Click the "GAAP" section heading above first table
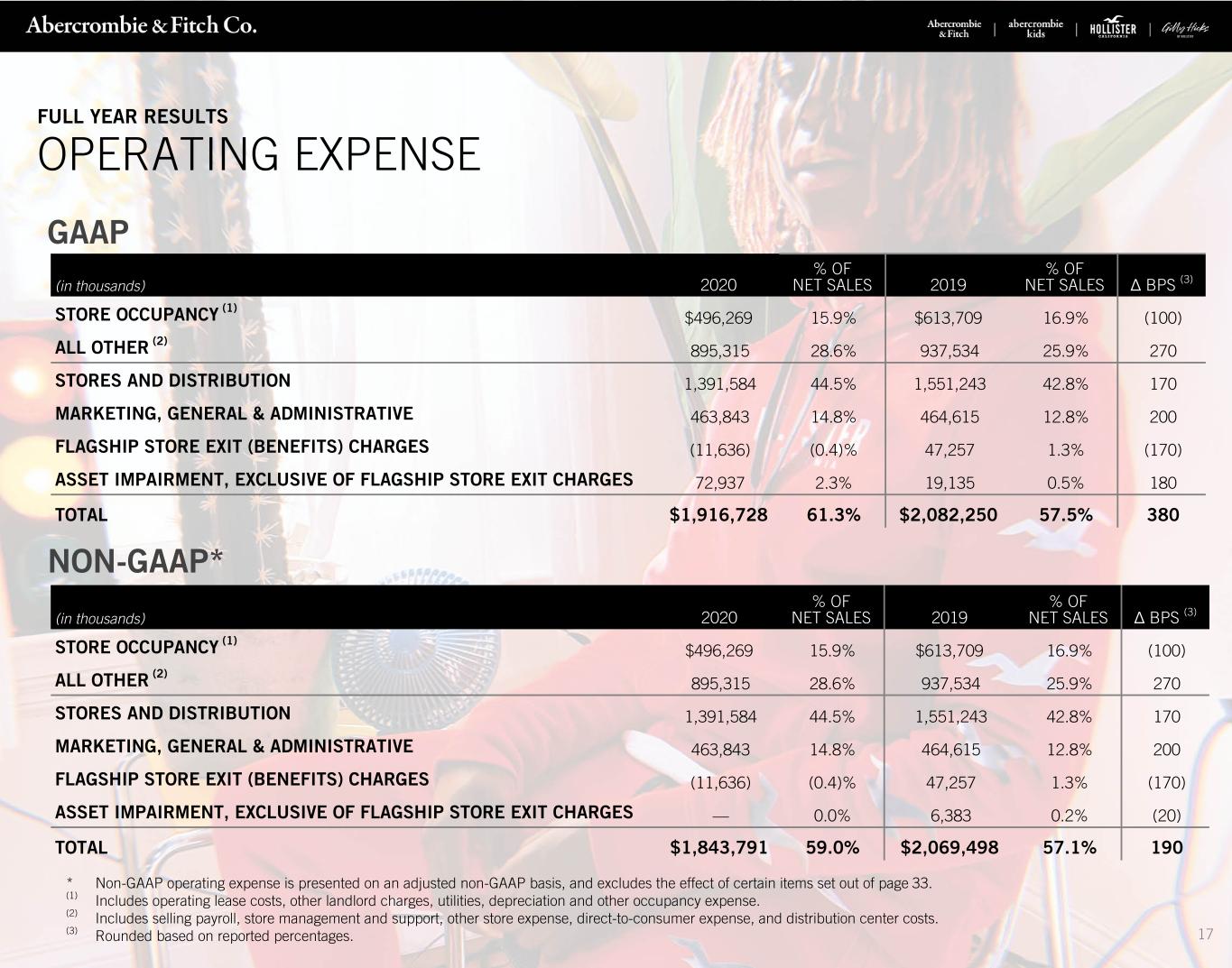This screenshot has width=1232, height=968. (88, 232)
